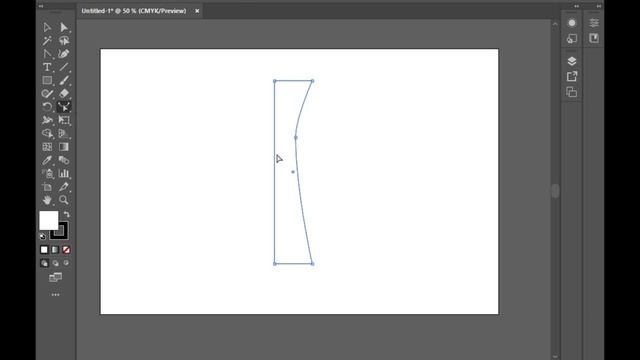
Task: Activate the Type tool
Action: tap(47, 67)
